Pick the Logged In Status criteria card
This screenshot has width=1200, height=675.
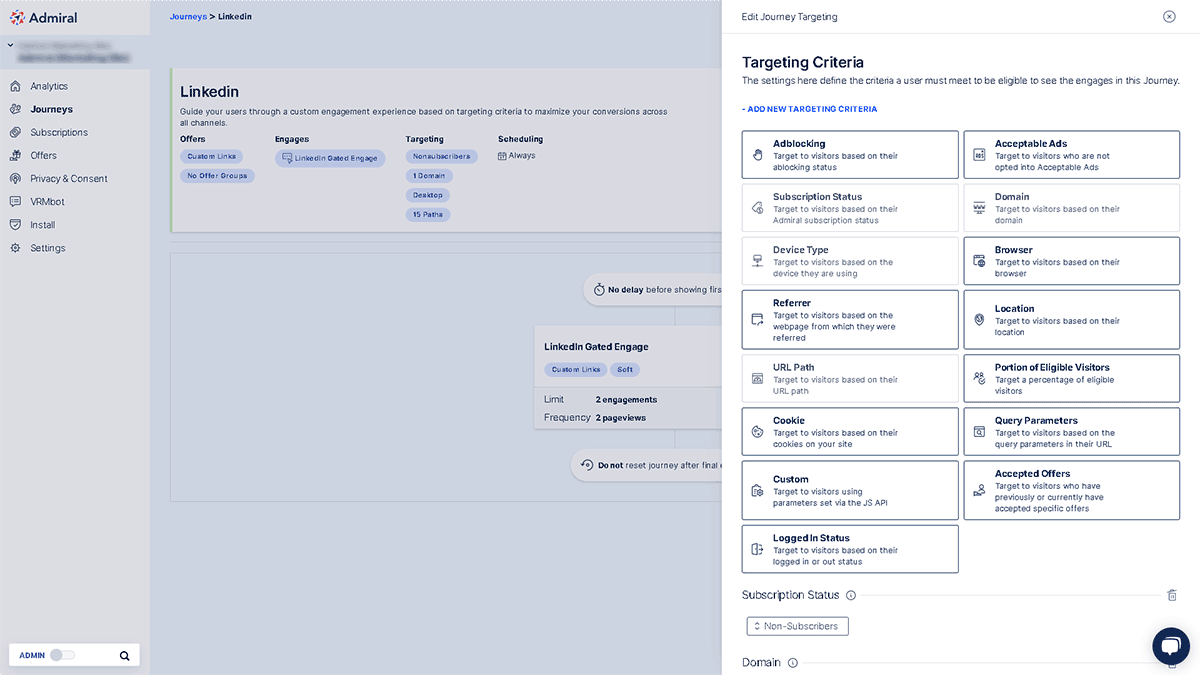coord(850,549)
